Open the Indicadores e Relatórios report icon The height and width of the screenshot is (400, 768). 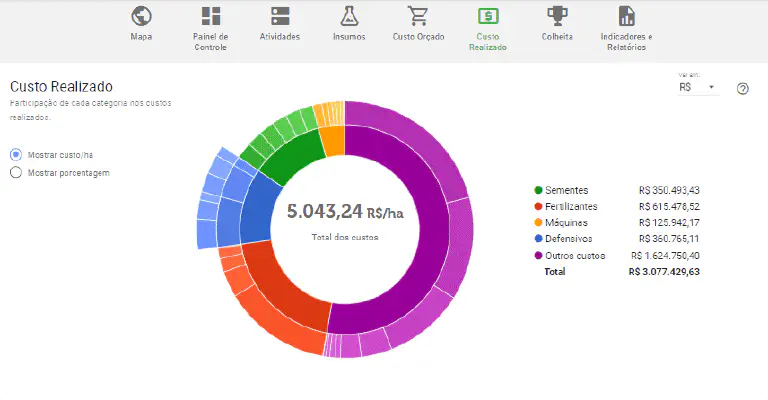coord(627,17)
